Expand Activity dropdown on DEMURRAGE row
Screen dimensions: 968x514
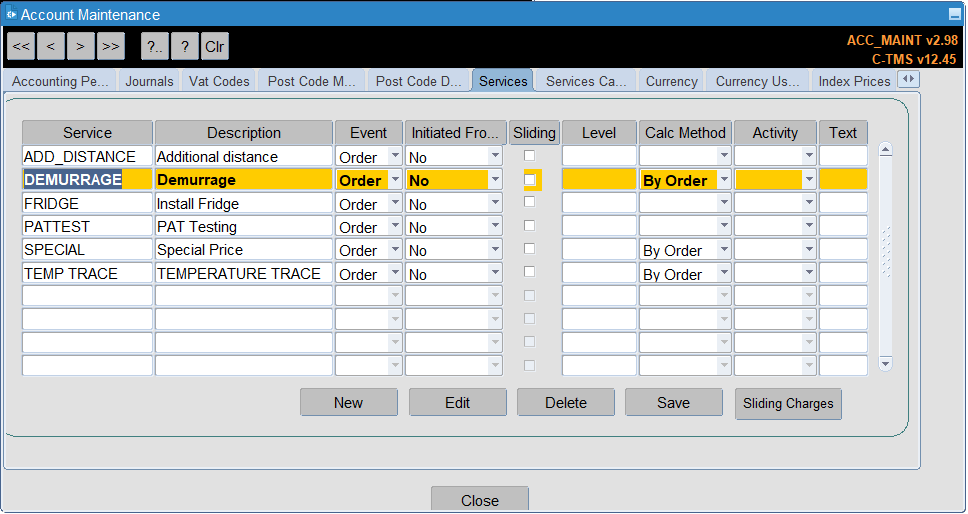(x=809, y=180)
